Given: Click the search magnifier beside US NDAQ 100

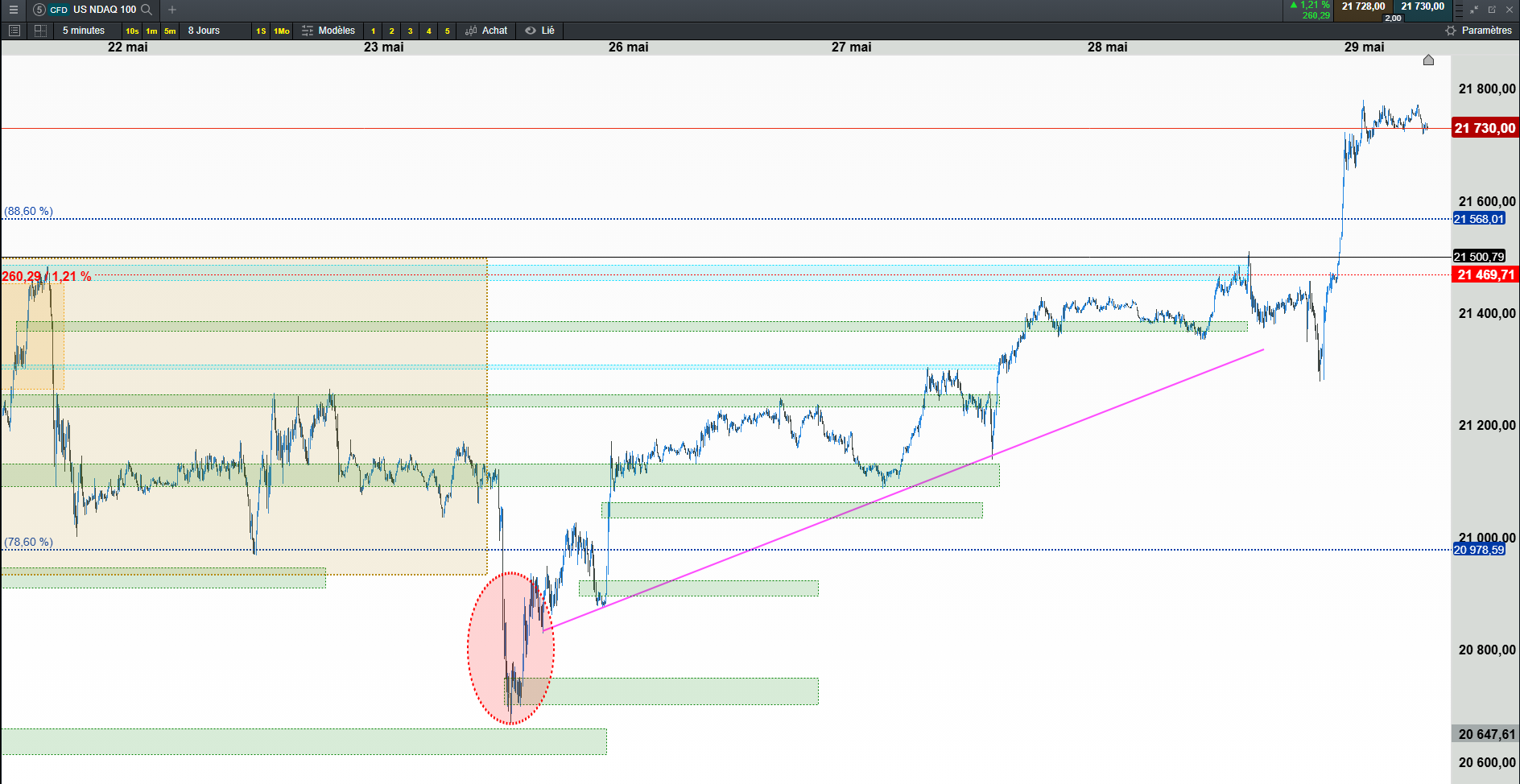Looking at the screenshot, I should (x=147, y=10).
